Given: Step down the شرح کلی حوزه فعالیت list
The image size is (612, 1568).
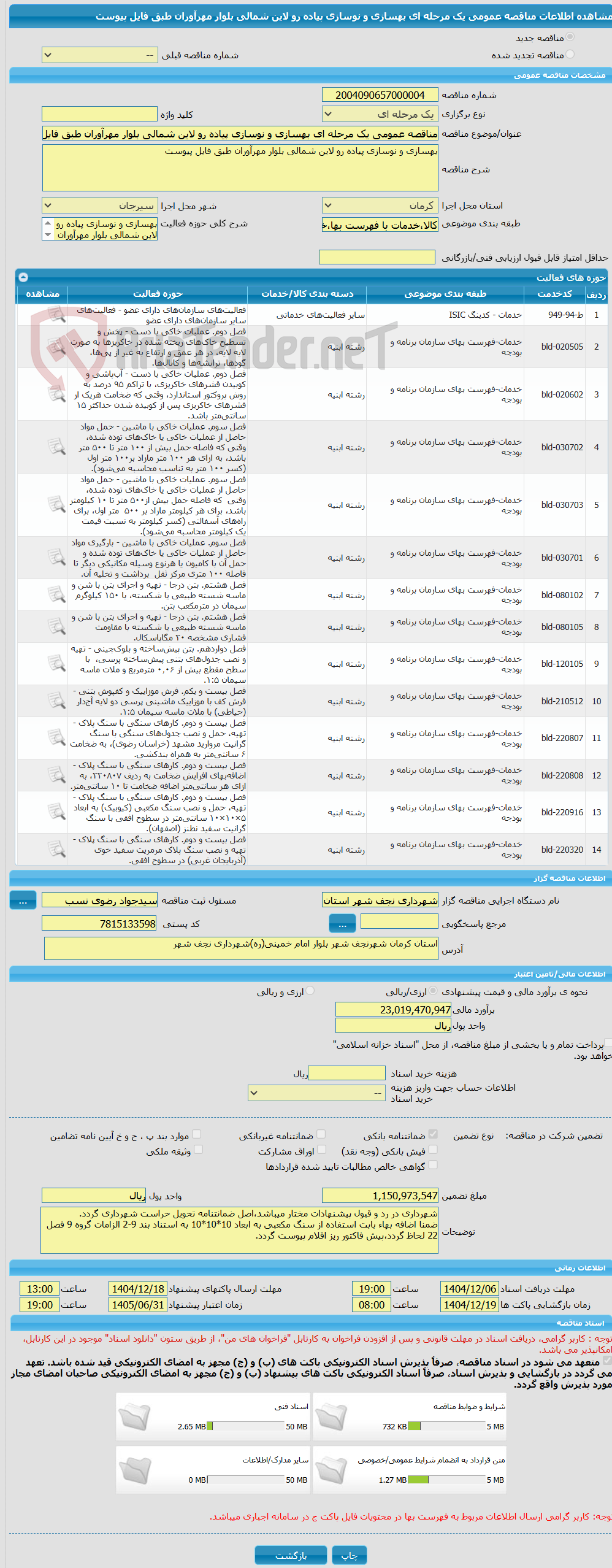Looking at the screenshot, I should pyautogui.click(x=48, y=235).
